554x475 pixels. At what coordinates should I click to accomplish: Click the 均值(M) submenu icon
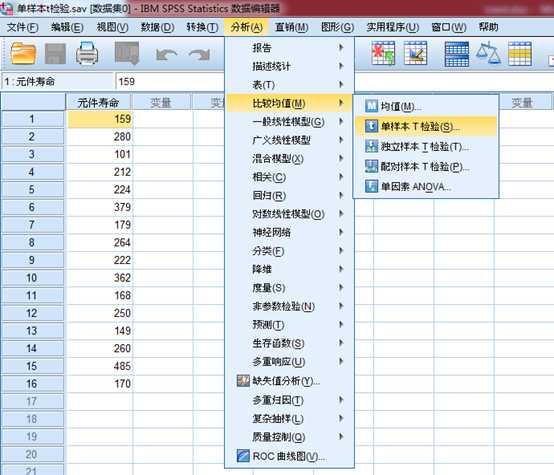click(371, 106)
